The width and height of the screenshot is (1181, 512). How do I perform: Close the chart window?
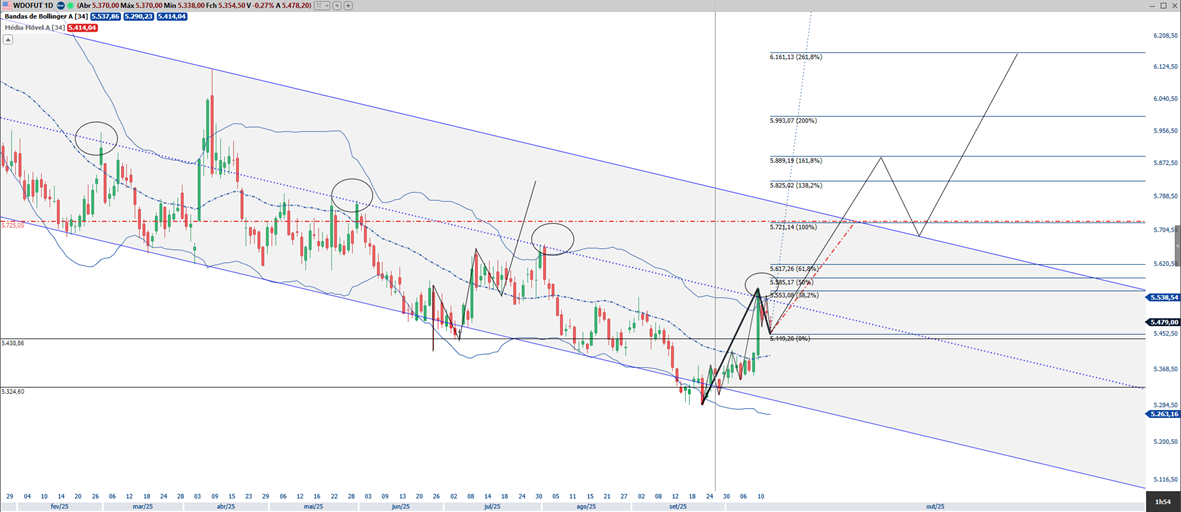coord(1174,5)
